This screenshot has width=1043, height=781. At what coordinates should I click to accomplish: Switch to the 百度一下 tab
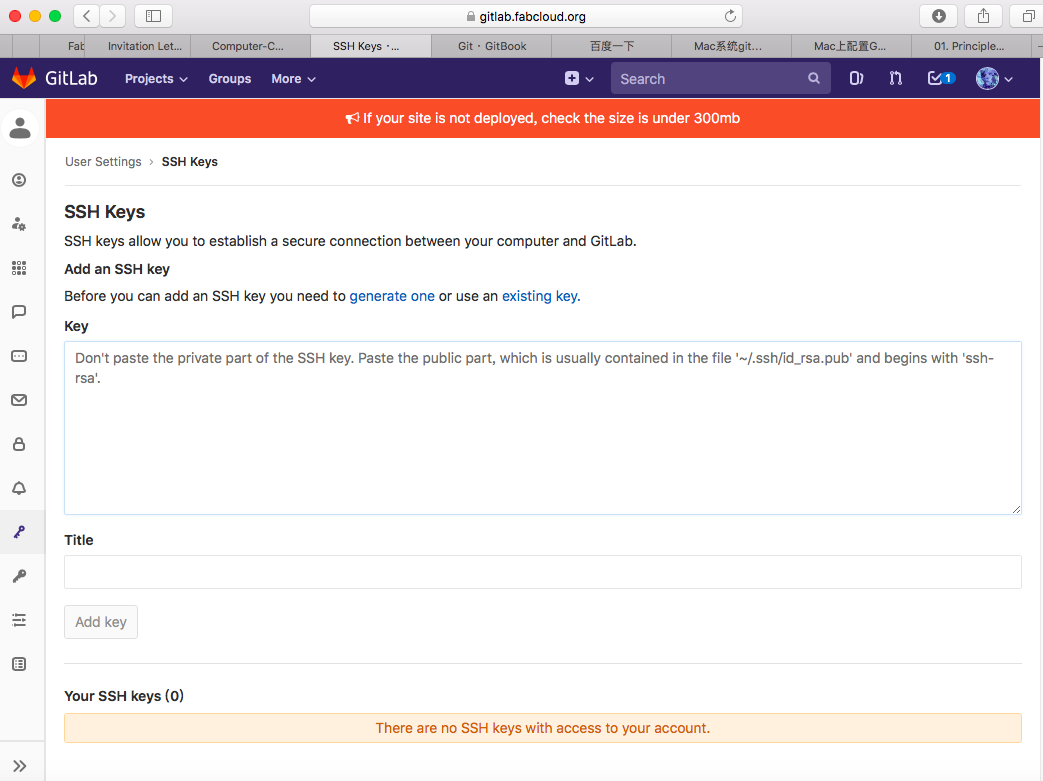tap(612, 46)
